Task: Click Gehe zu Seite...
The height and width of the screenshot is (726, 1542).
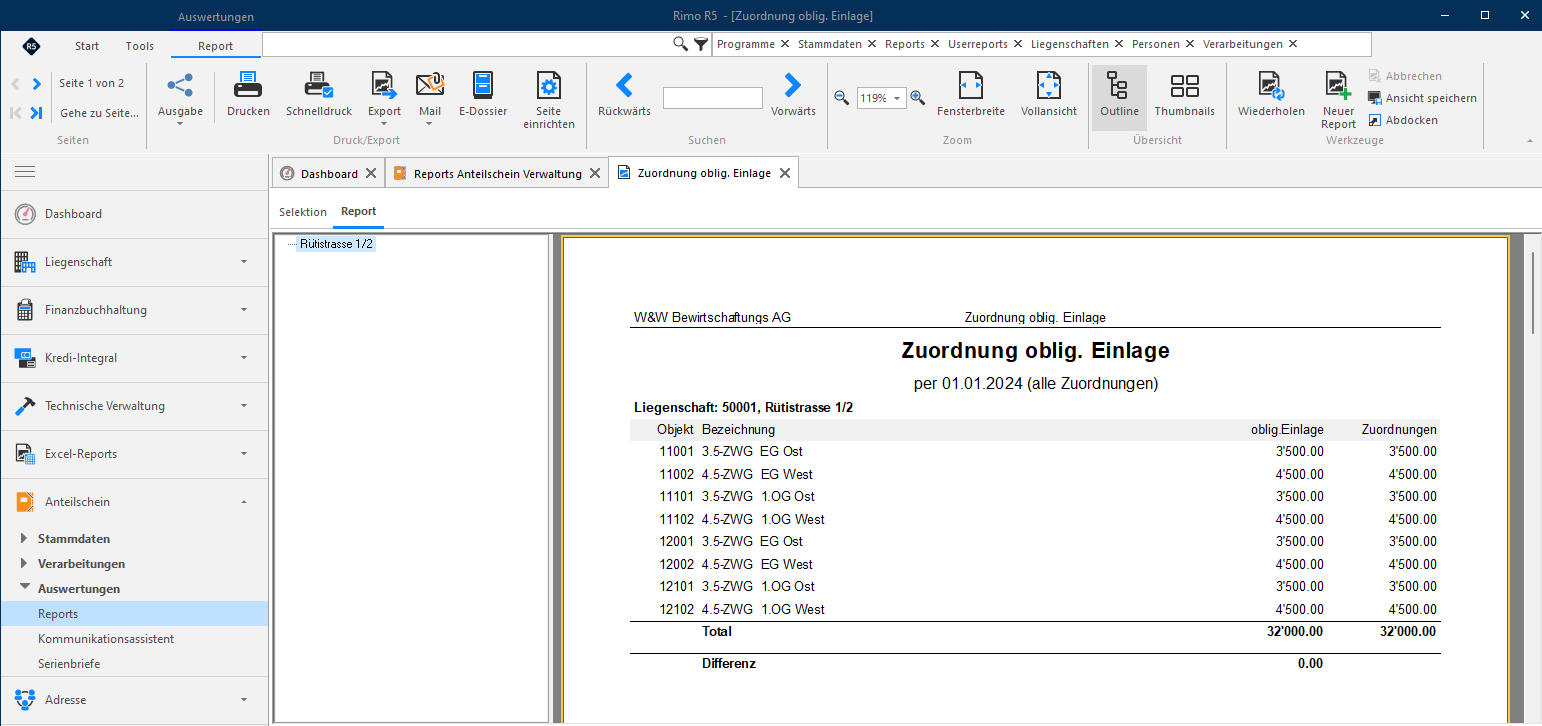Action: click(99, 113)
